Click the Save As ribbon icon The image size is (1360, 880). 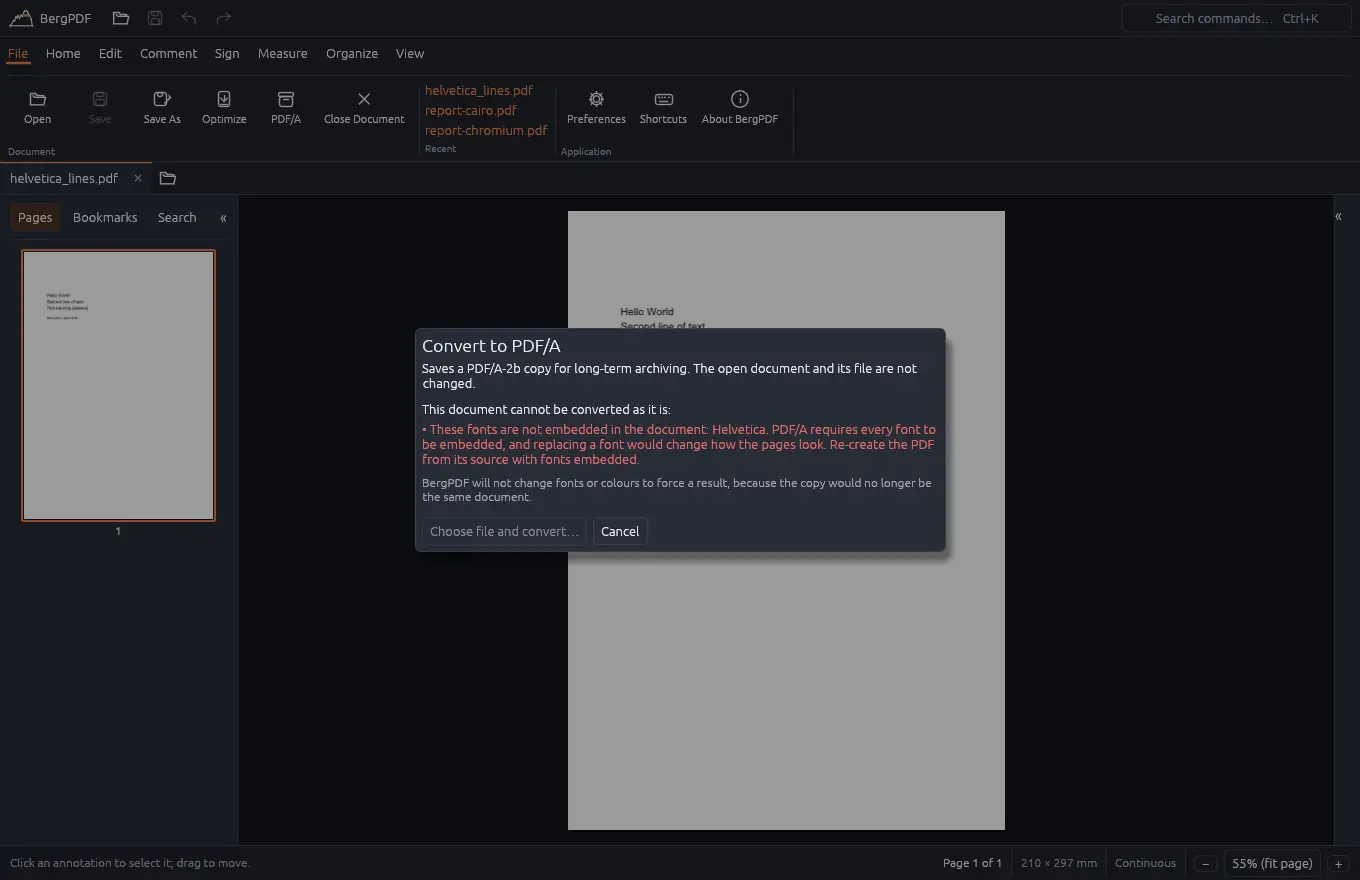pyautogui.click(x=162, y=99)
